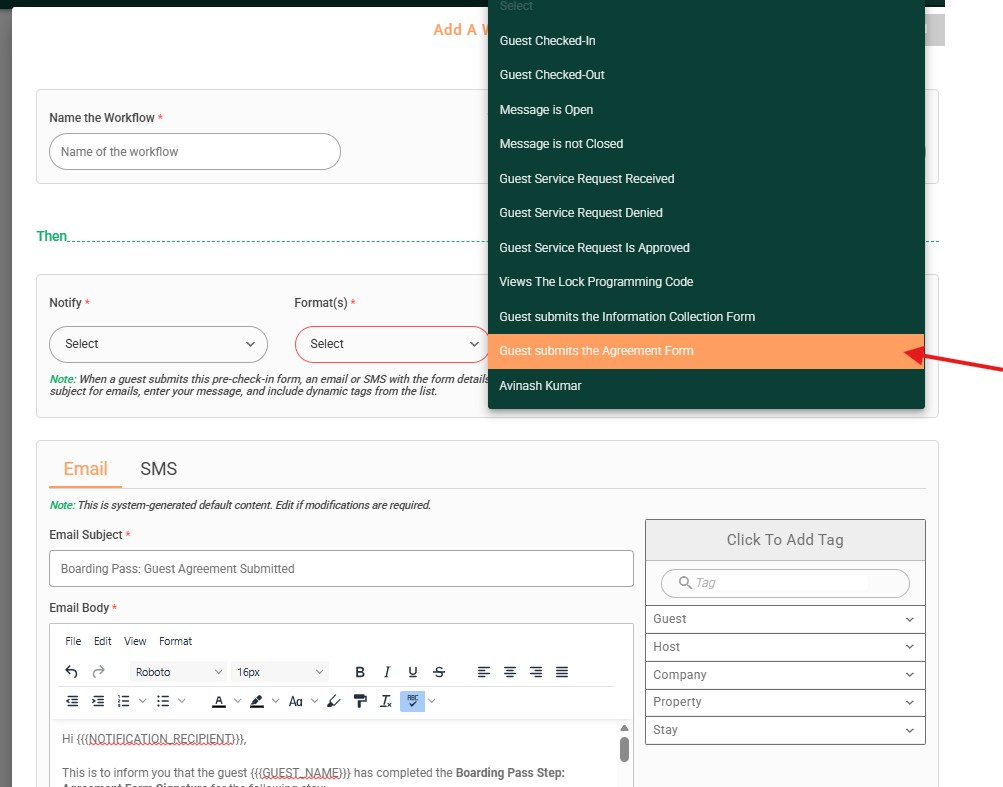Select Guest Service Request Received

click(706, 179)
